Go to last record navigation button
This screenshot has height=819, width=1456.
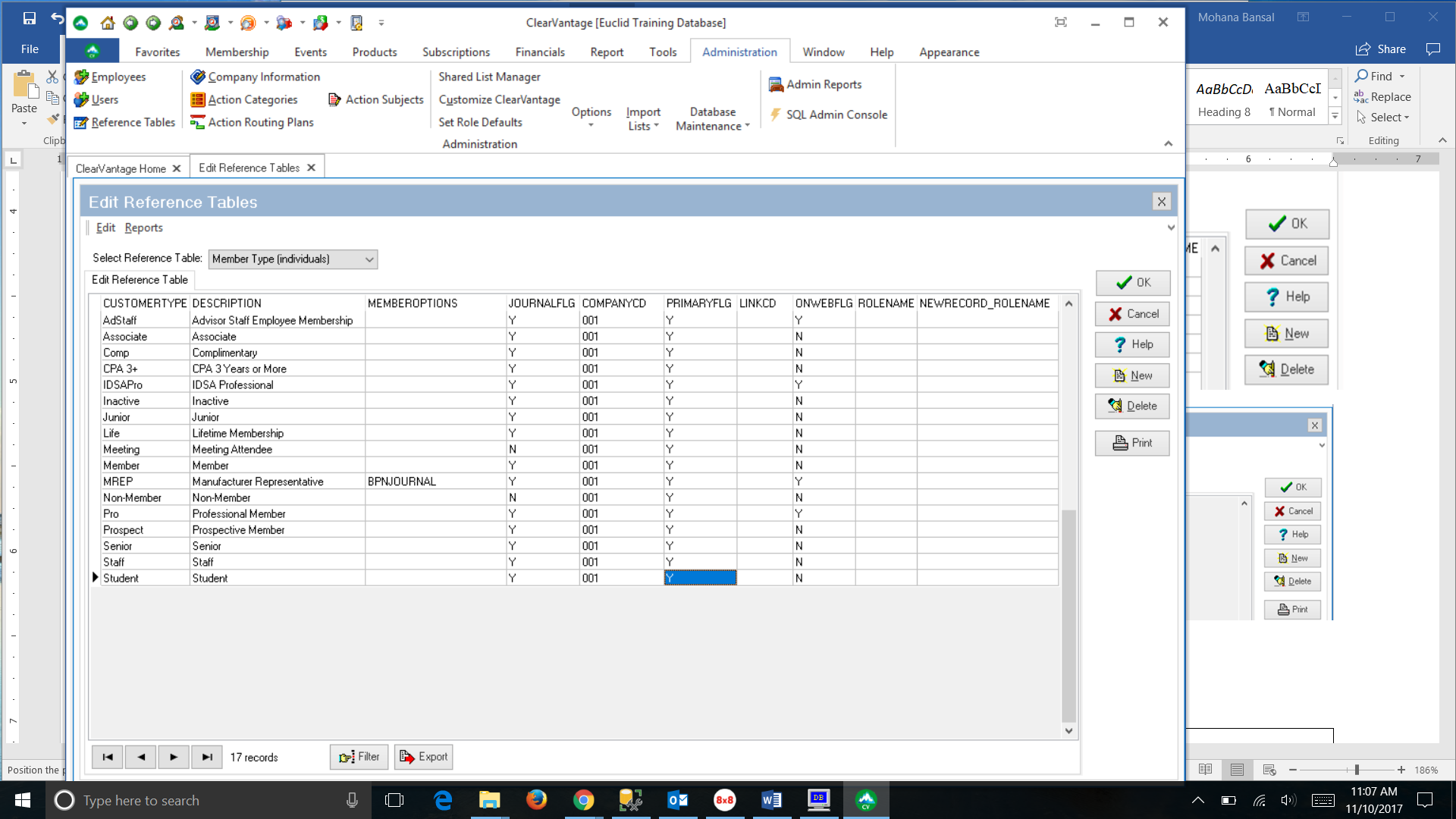pos(207,757)
